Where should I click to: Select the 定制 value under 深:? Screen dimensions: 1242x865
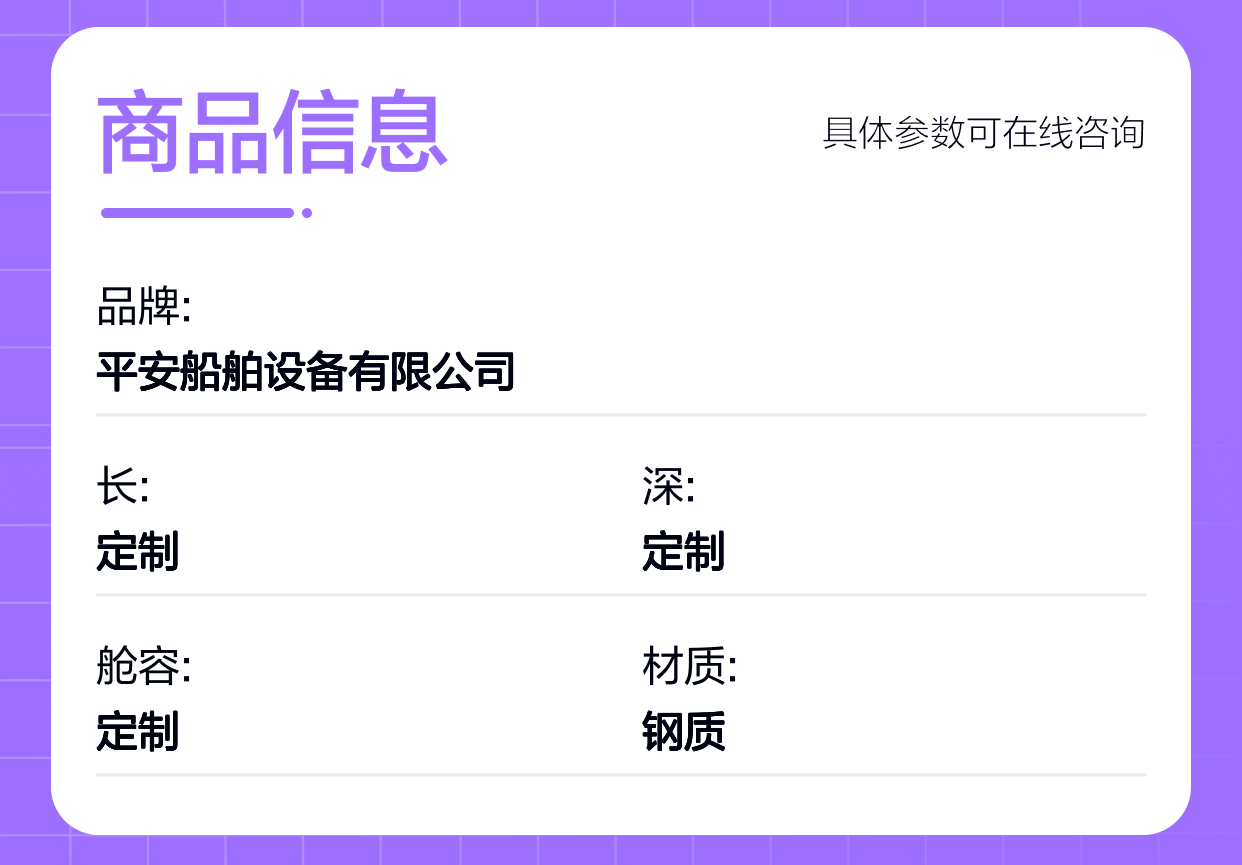683,551
